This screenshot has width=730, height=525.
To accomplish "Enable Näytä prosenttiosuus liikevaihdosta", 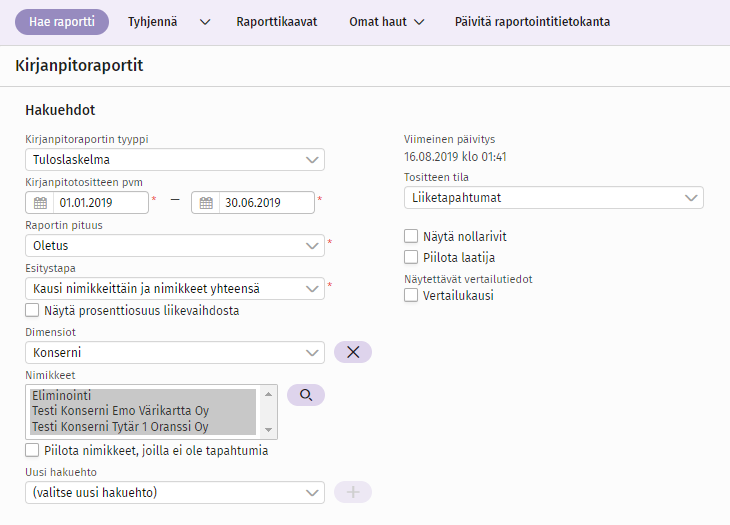I will pyautogui.click(x=32, y=310).
